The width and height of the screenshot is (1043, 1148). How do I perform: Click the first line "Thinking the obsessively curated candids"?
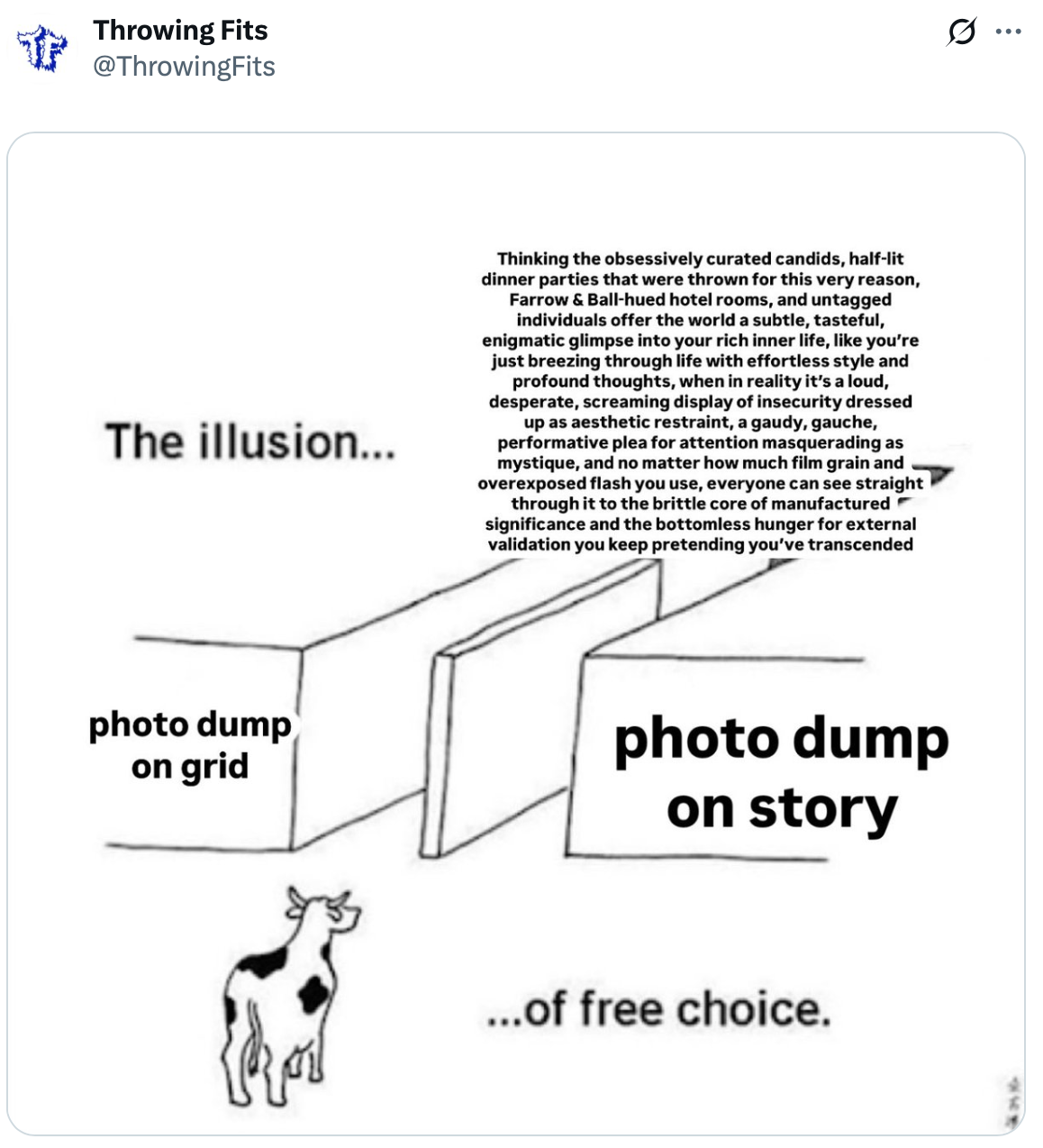tap(700, 259)
